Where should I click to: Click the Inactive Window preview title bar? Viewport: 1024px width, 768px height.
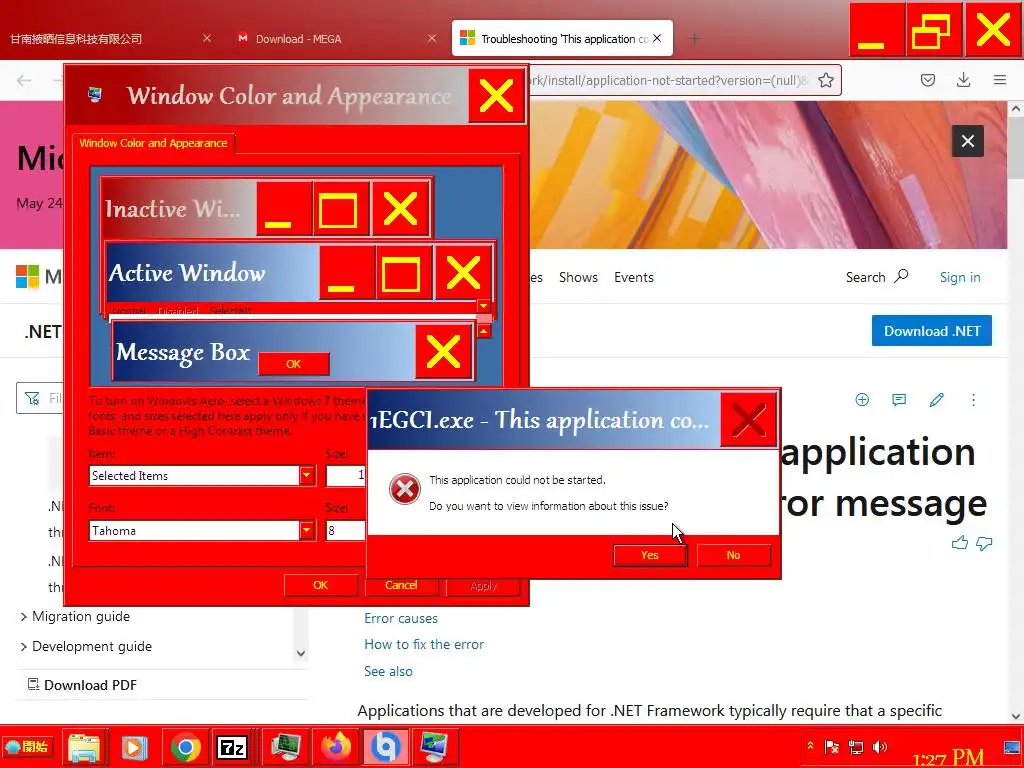coord(179,209)
